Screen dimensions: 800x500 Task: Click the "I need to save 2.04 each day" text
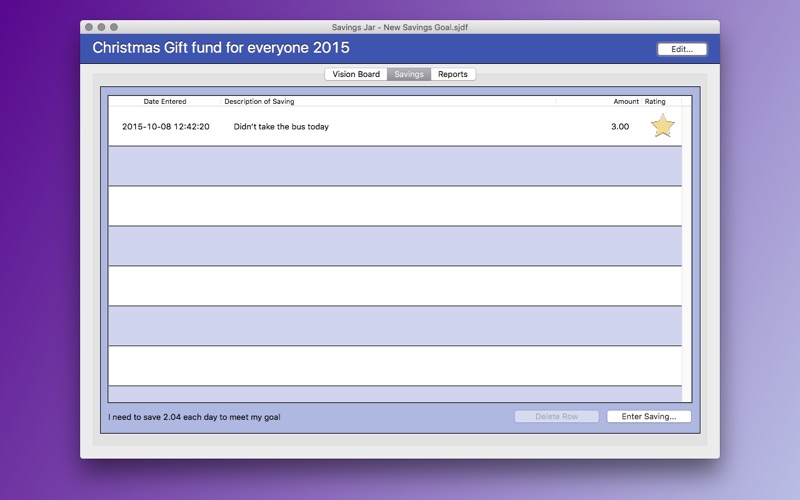(x=194, y=417)
